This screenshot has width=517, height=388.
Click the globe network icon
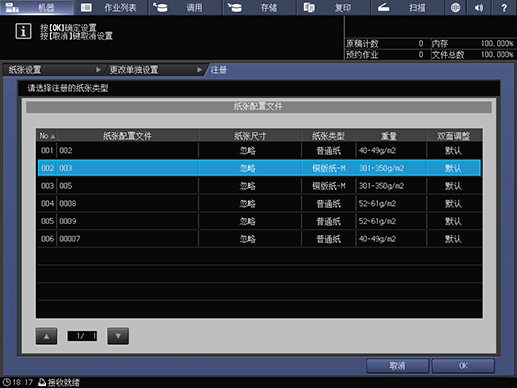point(455,7)
